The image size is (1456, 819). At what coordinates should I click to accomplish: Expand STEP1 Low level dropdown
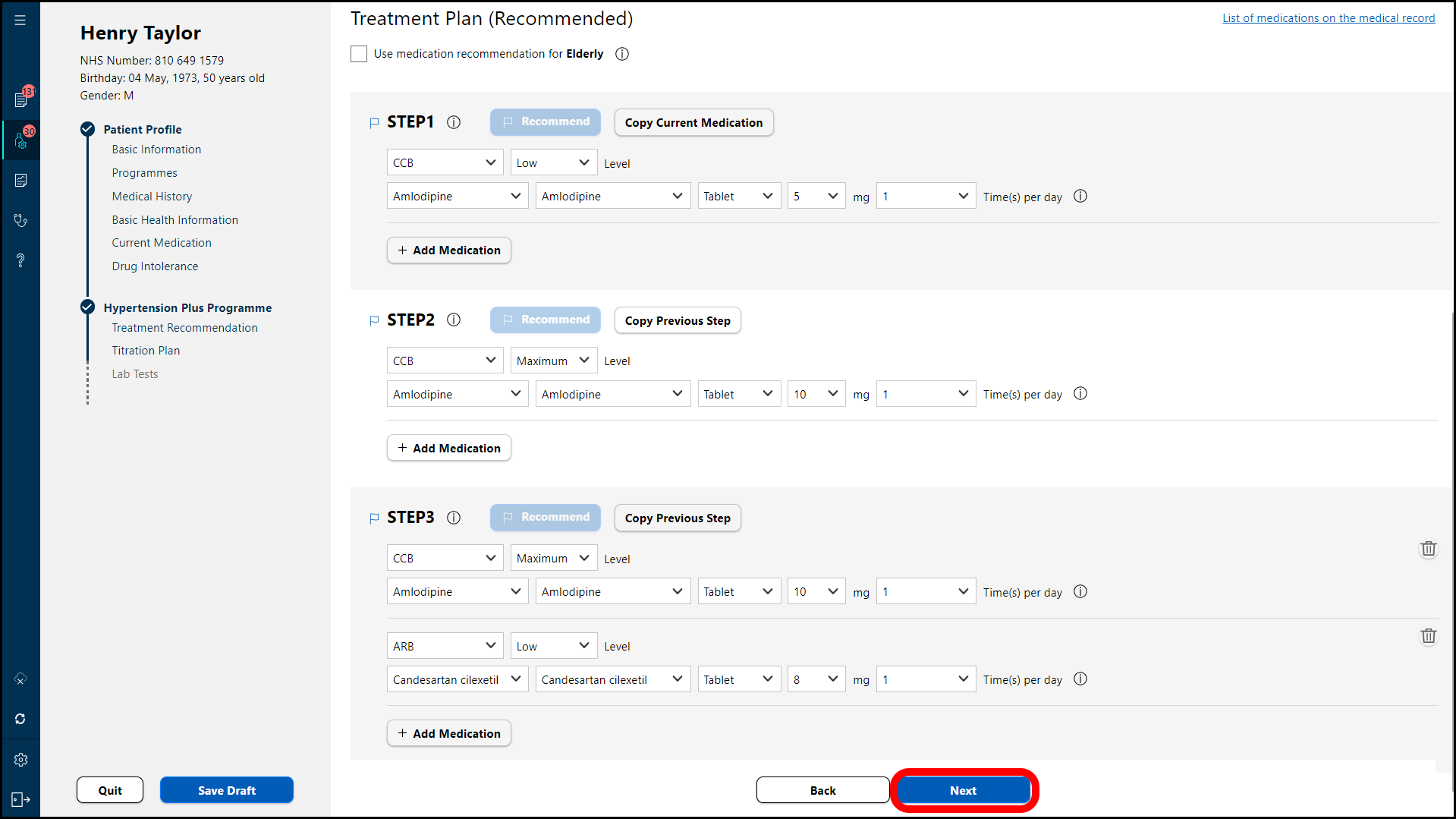tap(553, 163)
